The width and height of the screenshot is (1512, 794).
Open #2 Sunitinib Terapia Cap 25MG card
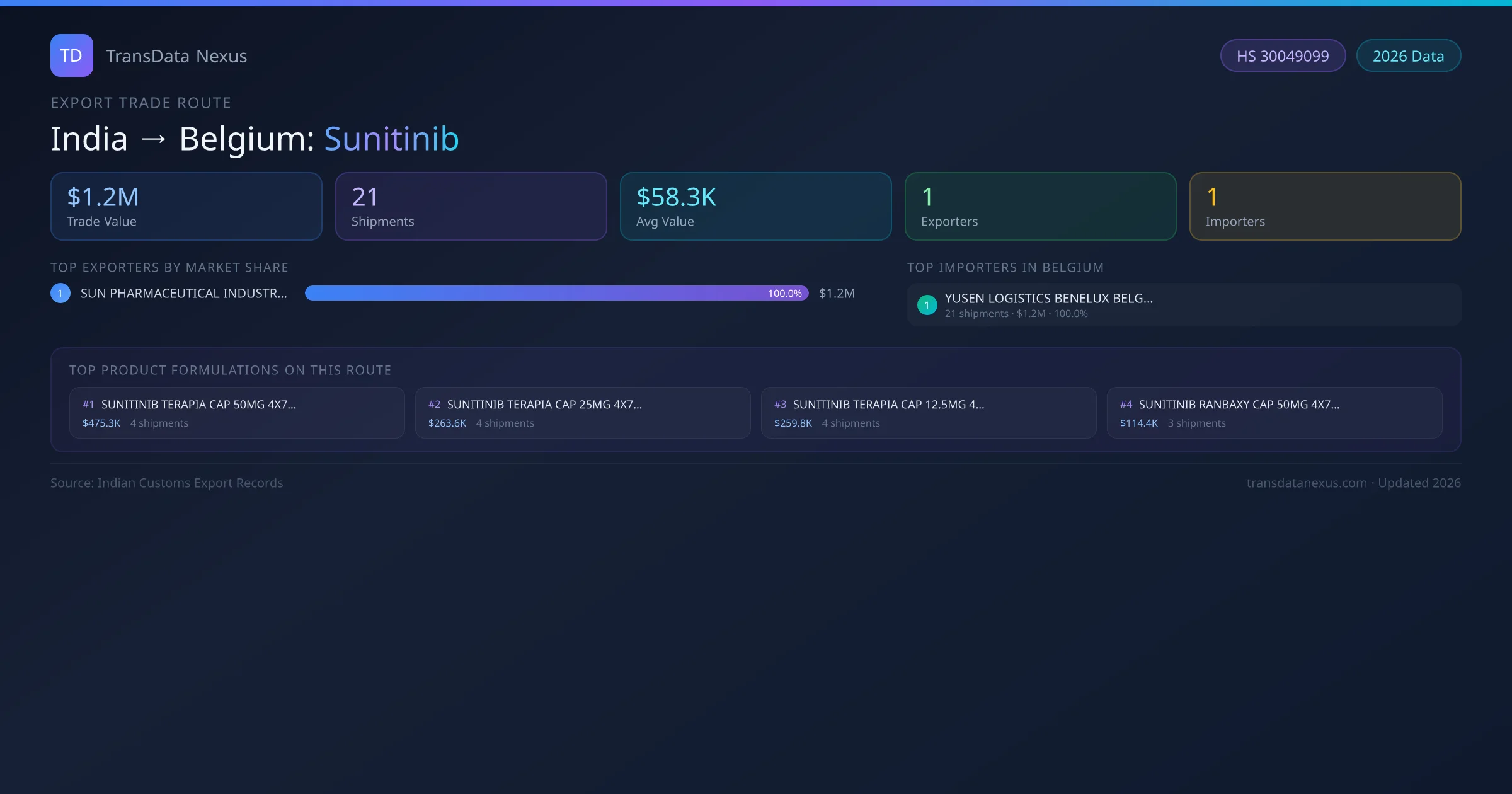click(x=583, y=413)
